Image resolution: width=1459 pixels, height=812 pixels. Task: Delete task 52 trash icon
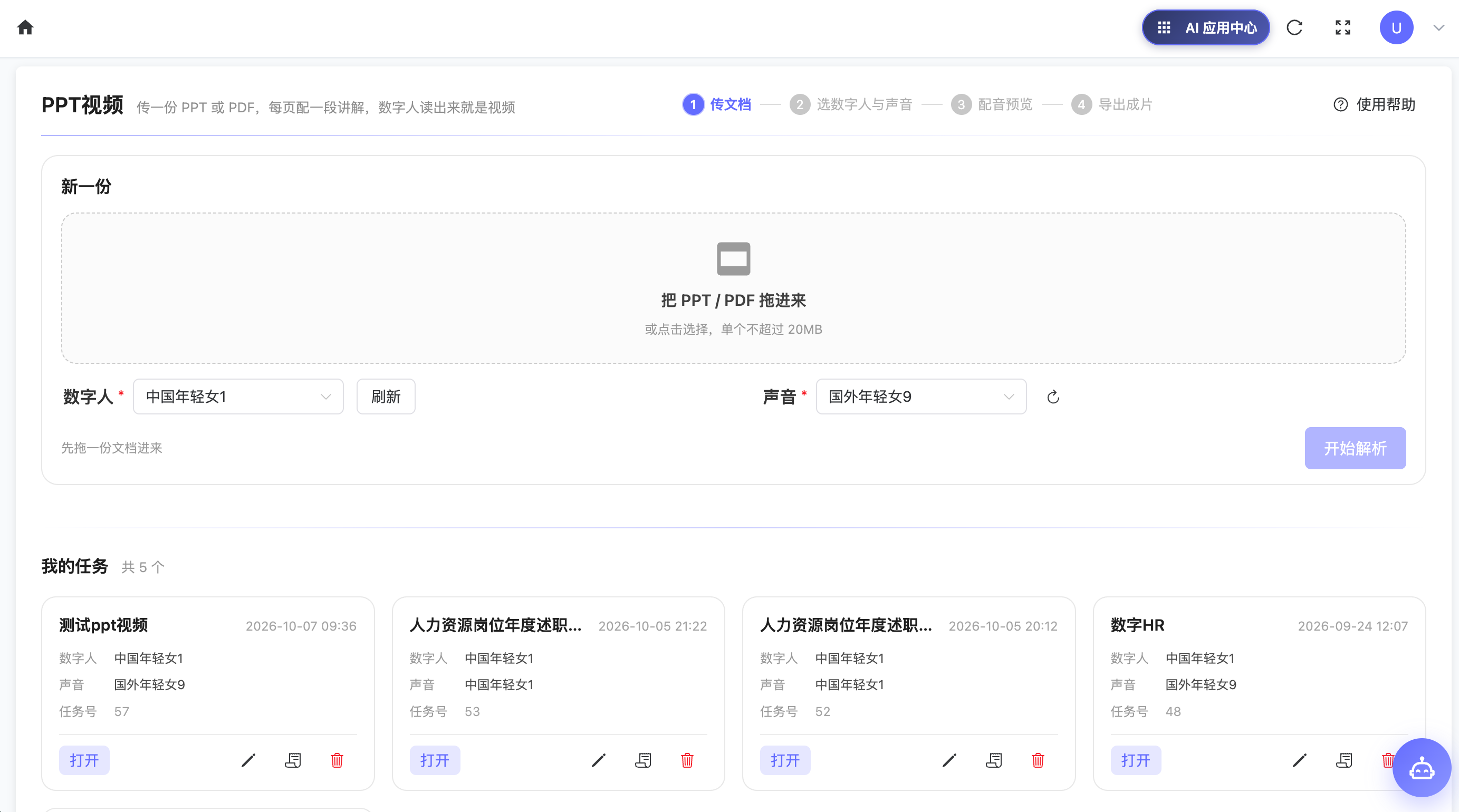pos(1038,760)
